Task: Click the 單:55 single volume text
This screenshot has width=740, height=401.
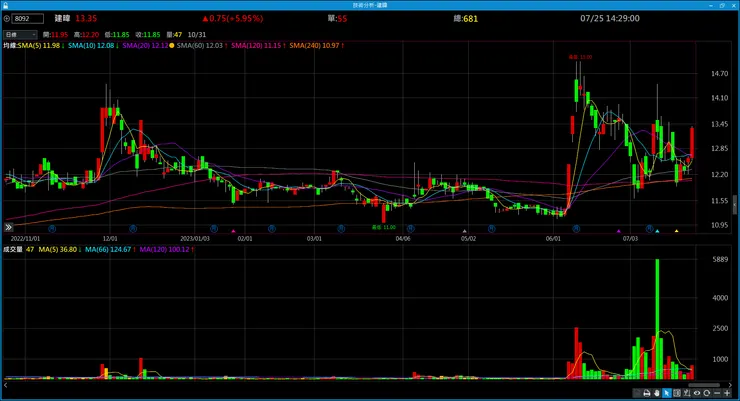Action: pos(337,18)
